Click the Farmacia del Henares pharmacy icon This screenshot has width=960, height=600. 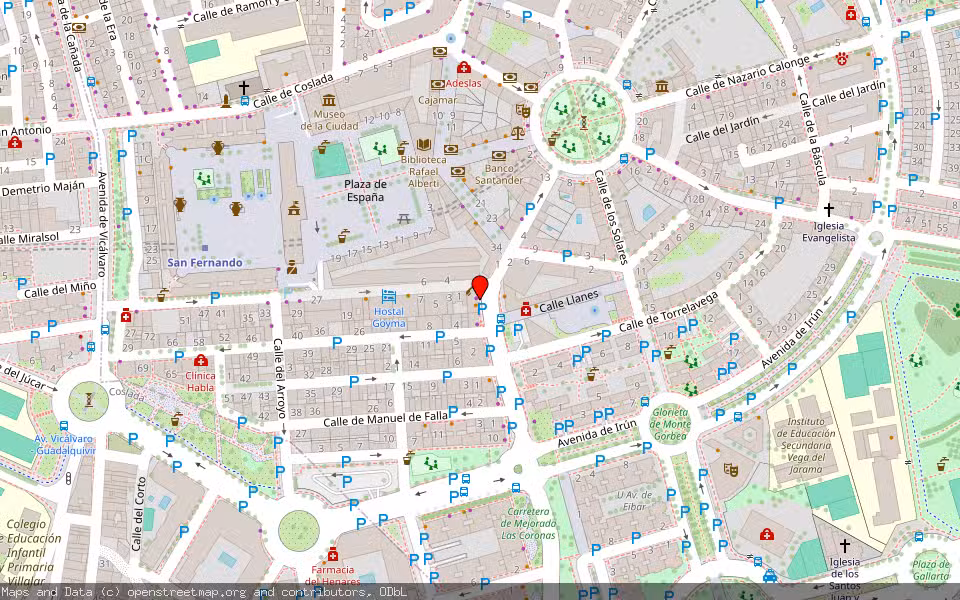point(332,555)
